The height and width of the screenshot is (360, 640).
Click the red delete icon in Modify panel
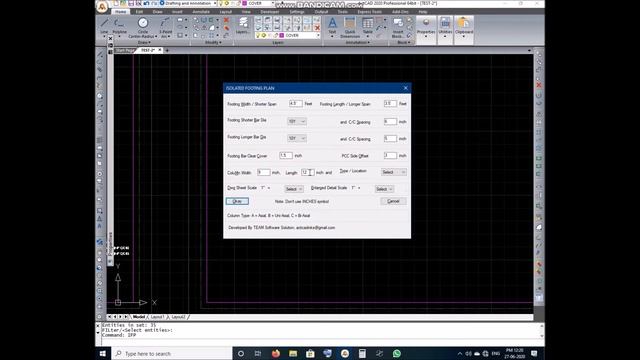coord(226,20)
